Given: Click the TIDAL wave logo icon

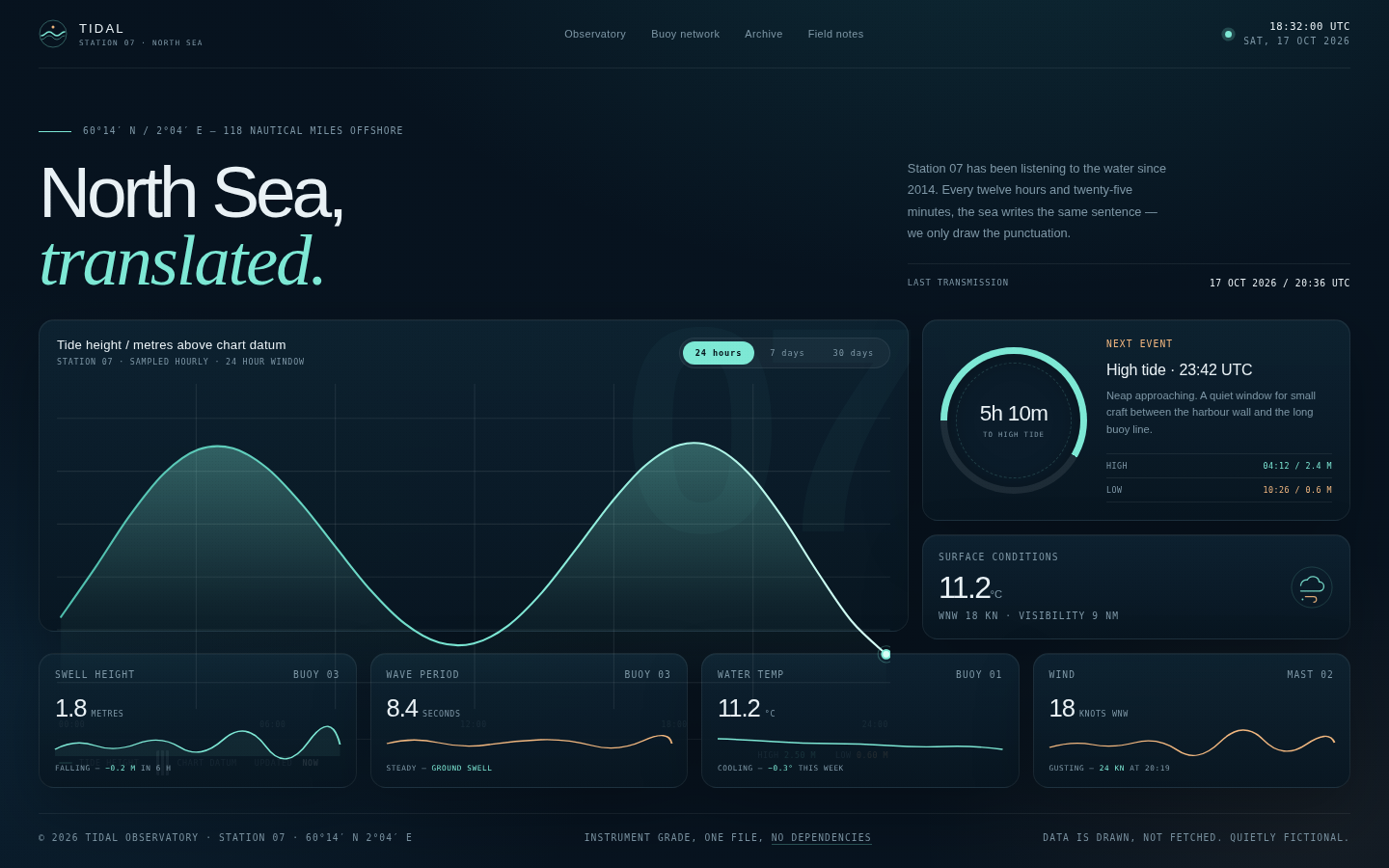Looking at the screenshot, I should pyautogui.click(x=53, y=34).
